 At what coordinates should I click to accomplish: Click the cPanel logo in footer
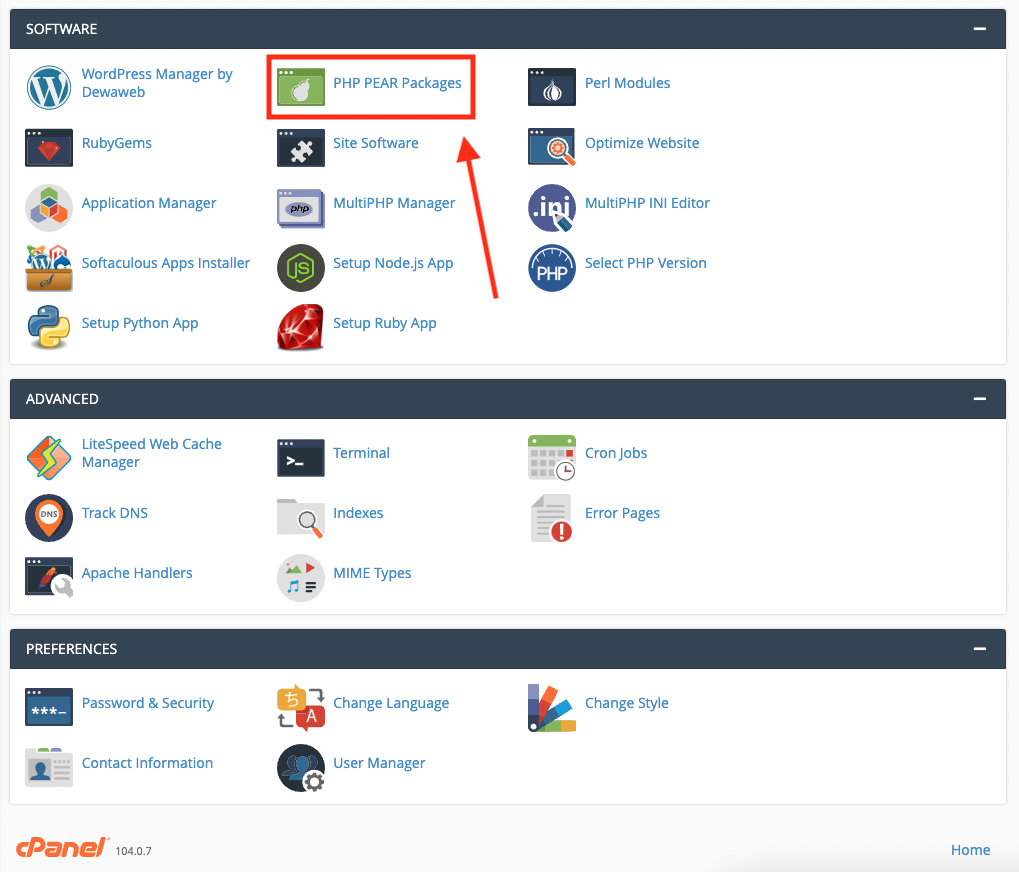62,847
